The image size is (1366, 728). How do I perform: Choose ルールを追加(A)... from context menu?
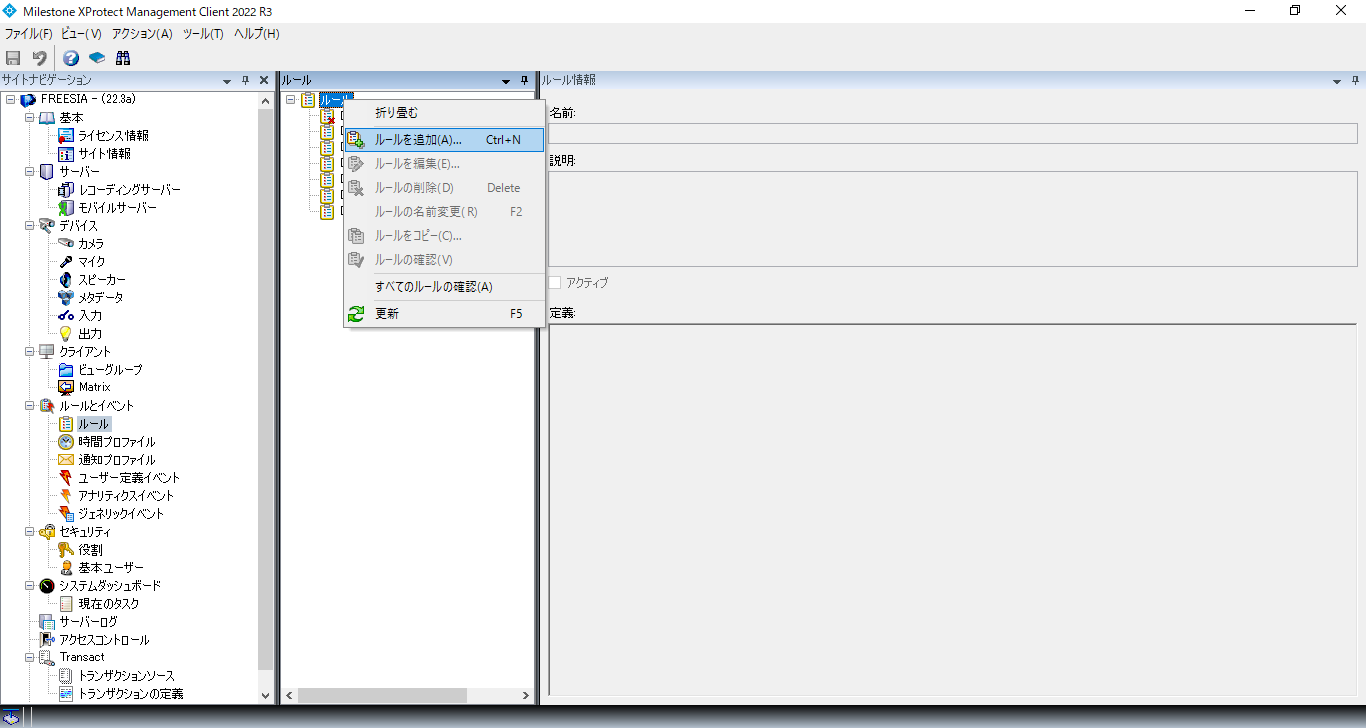click(445, 140)
